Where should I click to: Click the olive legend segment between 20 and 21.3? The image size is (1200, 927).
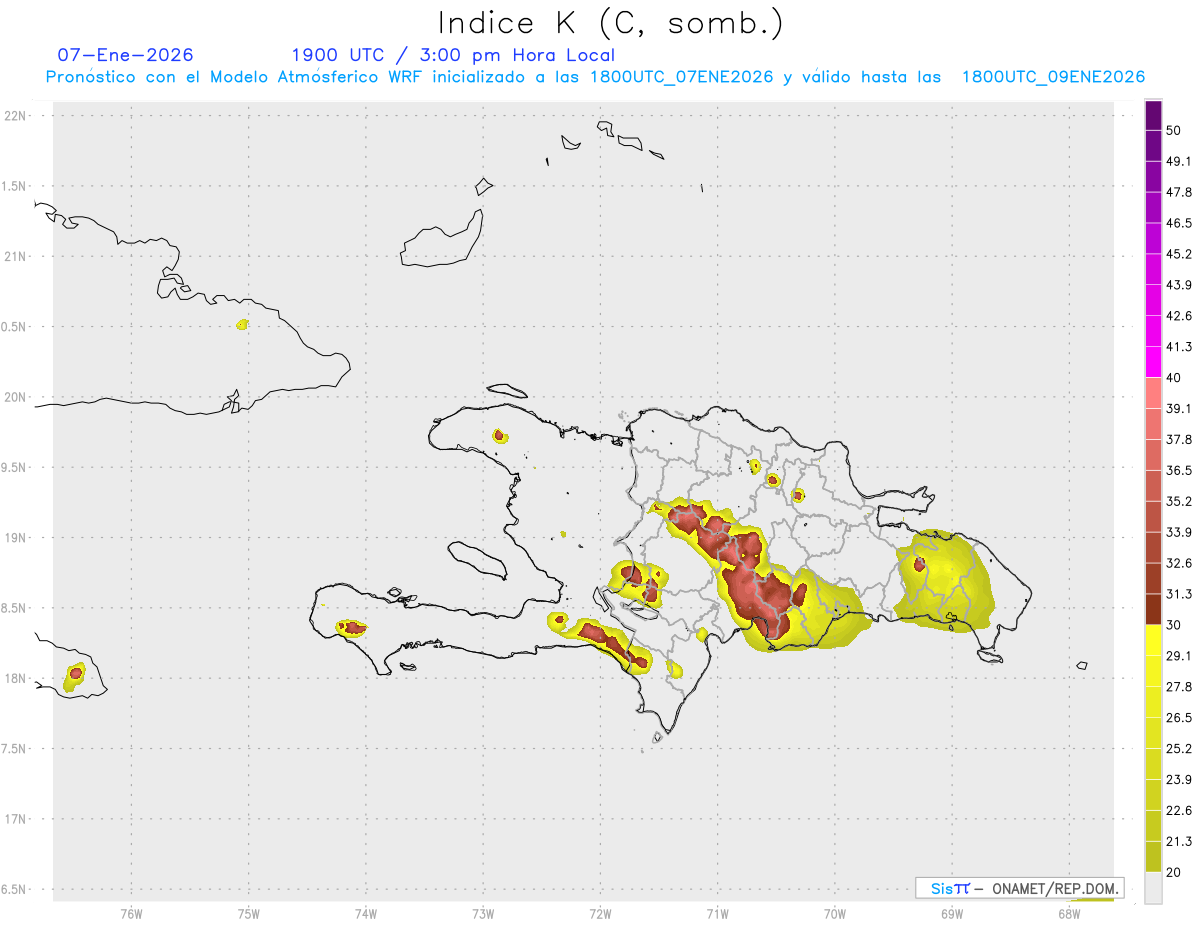[x=1154, y=857]
